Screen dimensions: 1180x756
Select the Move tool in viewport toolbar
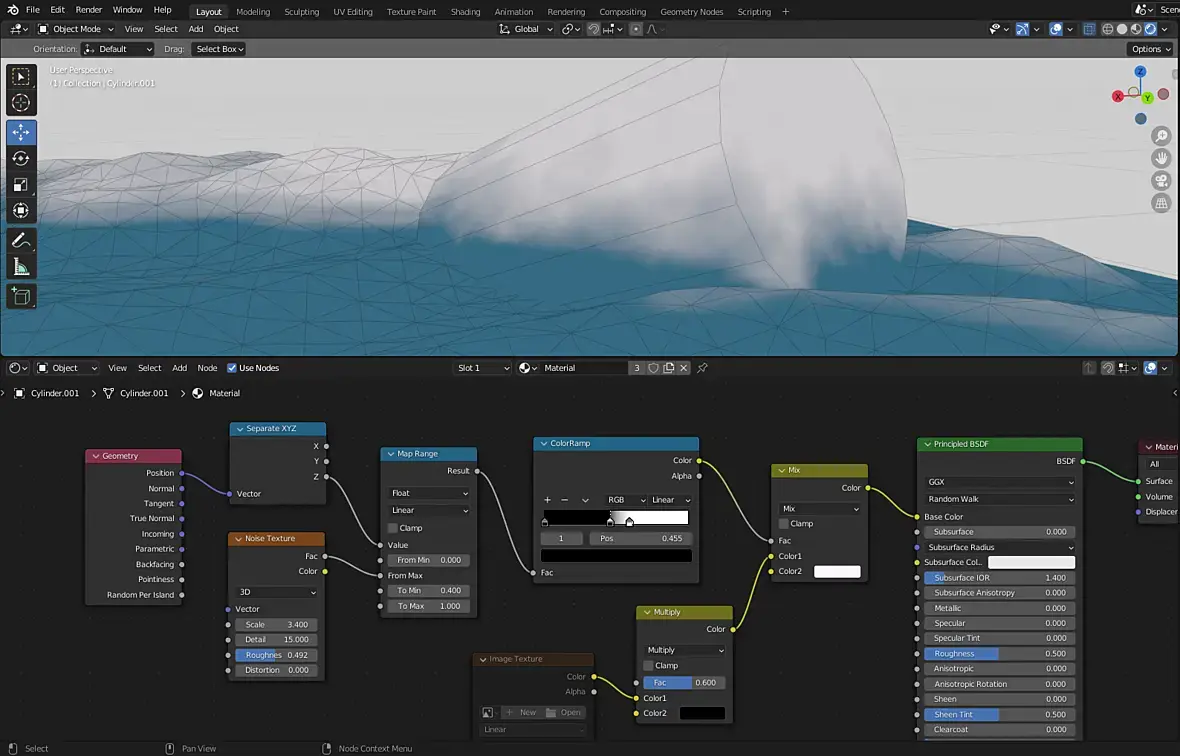click(x=21, y=132)
